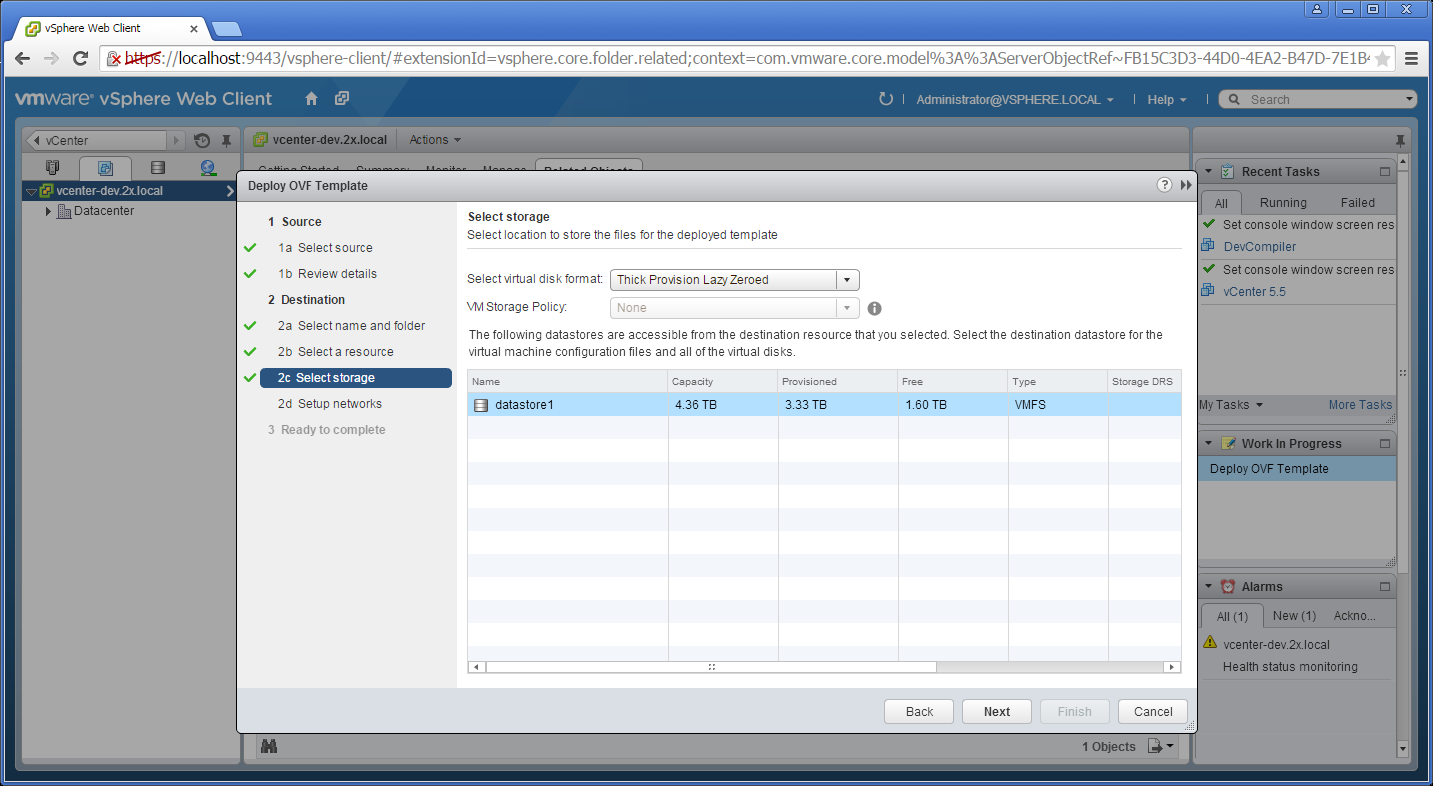Click the vSphere Search field
The height and width of the screenshot is (788, 1438).
tap(1318, 99)
